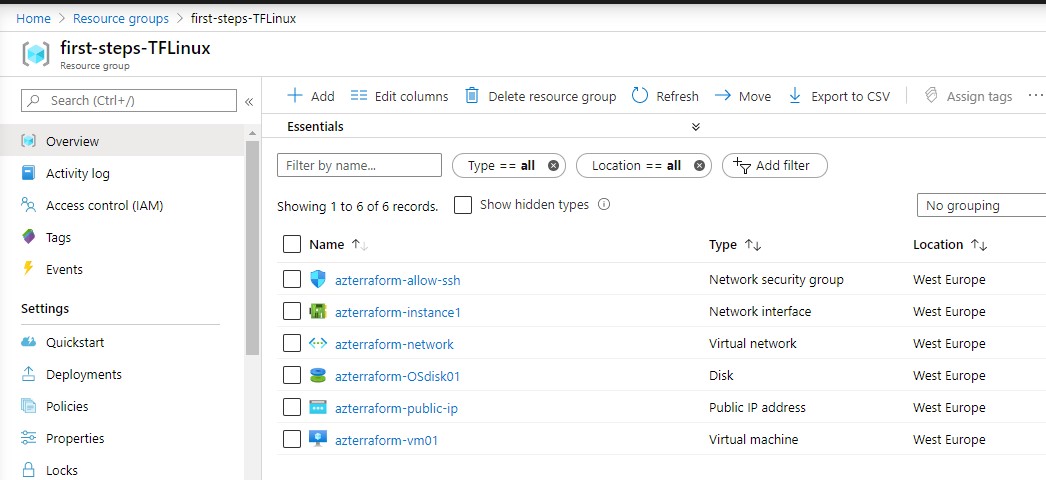The height and width of the screenshot is (480, 1046).
Task: Open Access control (IAM) in sidebar
Action: 104,206
